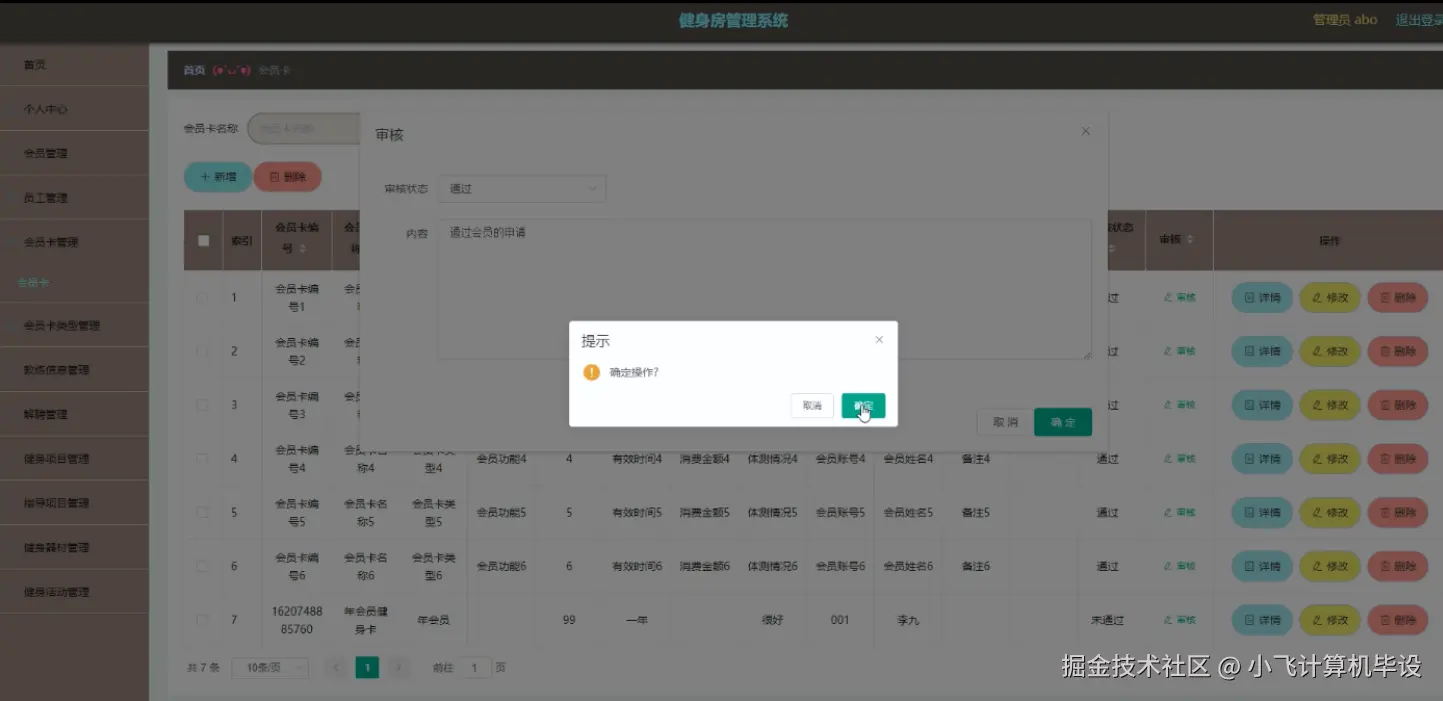Open 个人中心 in the sidebar

pos(74,109)
